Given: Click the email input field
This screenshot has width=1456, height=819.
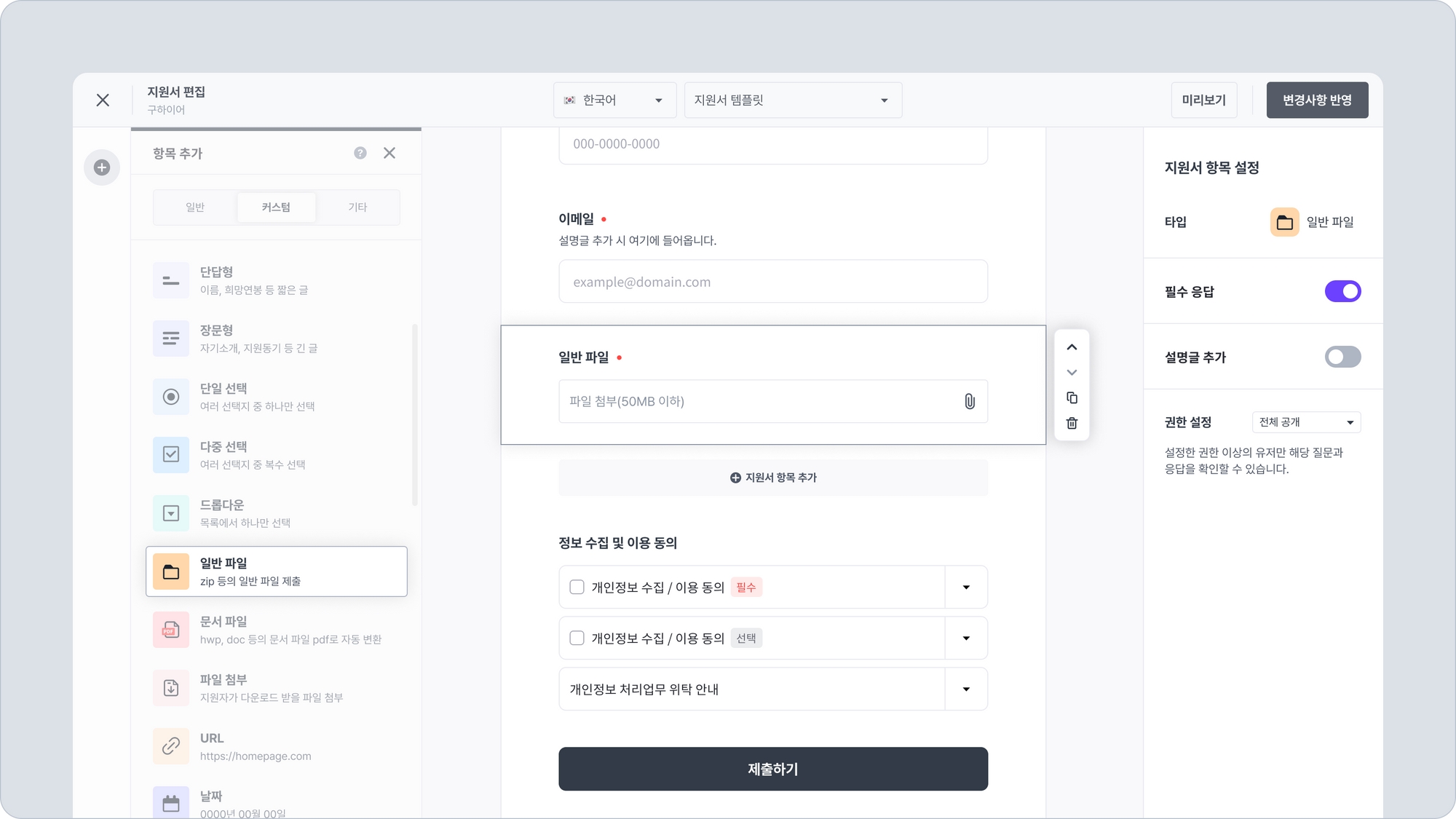Looking at the screenshot, I should [772, 282].
